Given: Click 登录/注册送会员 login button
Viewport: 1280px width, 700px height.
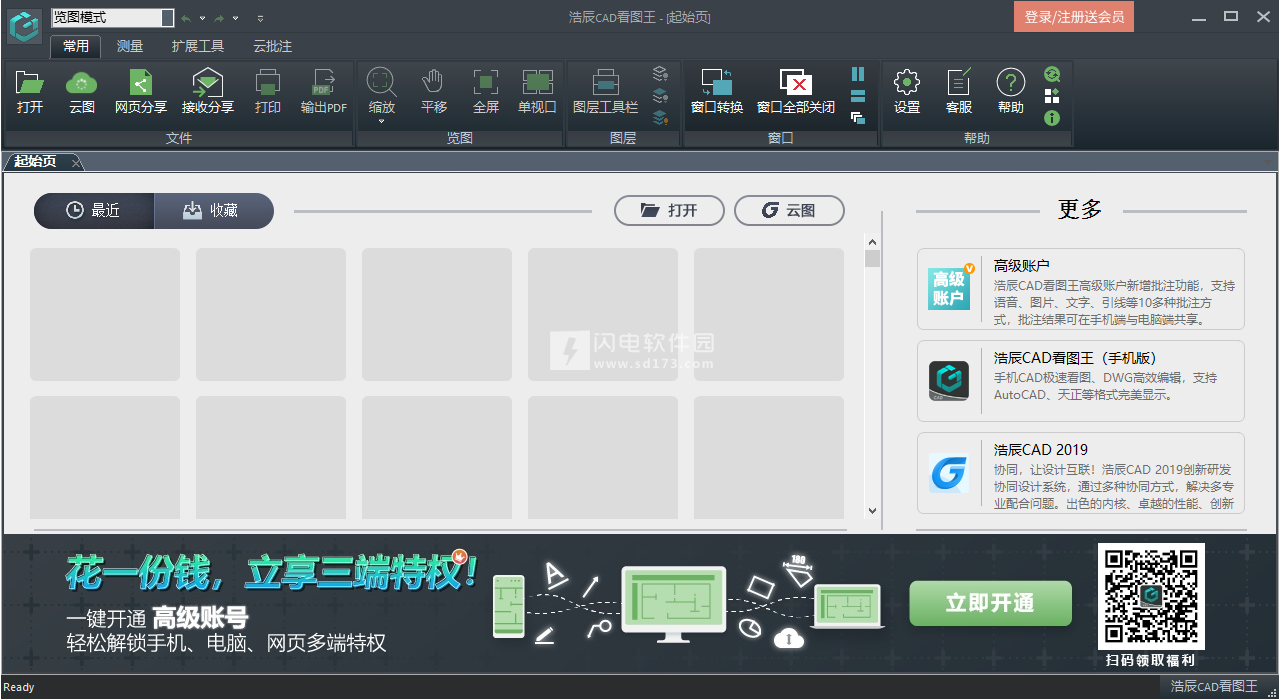Looking at the screenshot, I should [1073, 17].
